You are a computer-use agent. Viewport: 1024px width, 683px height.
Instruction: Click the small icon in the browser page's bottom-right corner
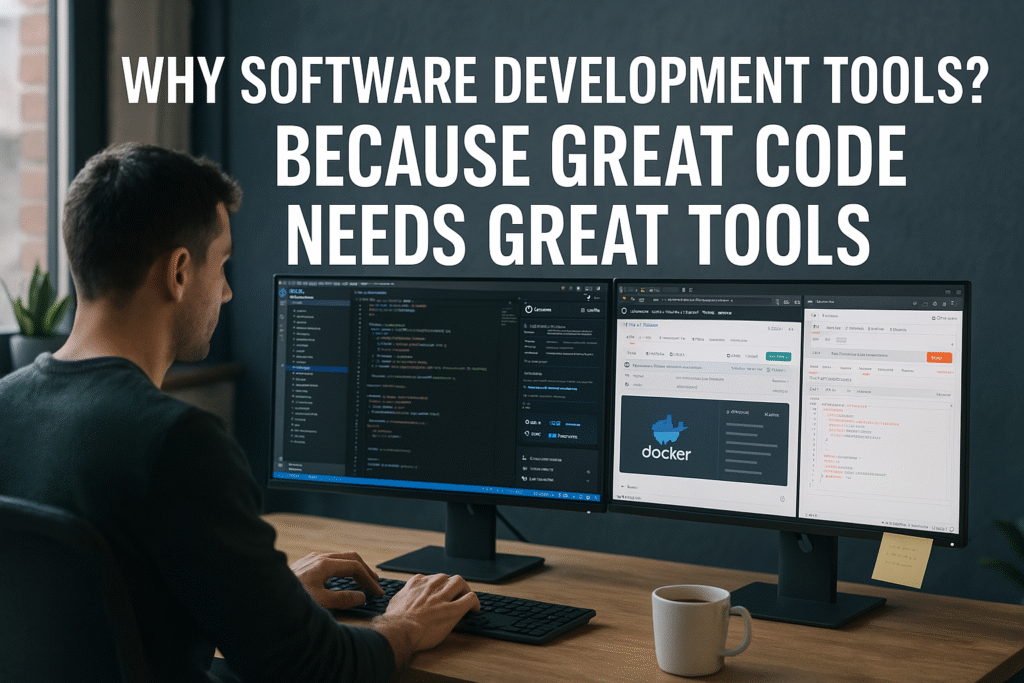780,501
